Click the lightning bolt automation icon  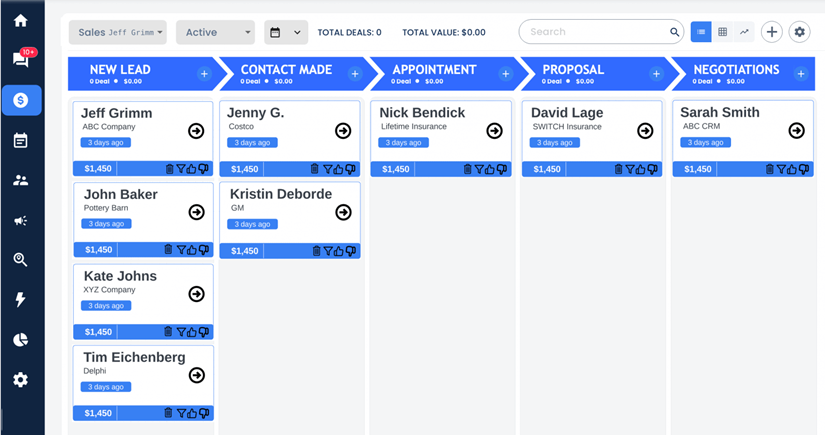(x=20, y=299)
